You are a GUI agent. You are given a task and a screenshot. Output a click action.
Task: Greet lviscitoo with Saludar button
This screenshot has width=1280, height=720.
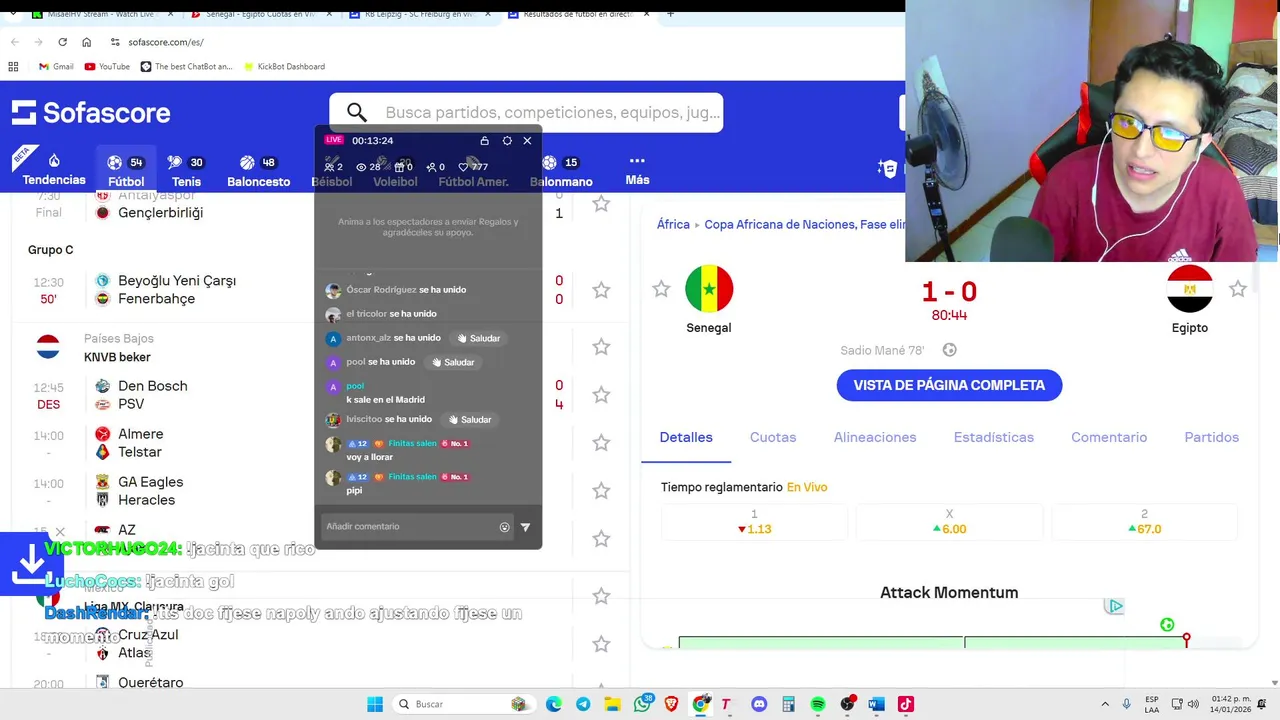(468, 419)
